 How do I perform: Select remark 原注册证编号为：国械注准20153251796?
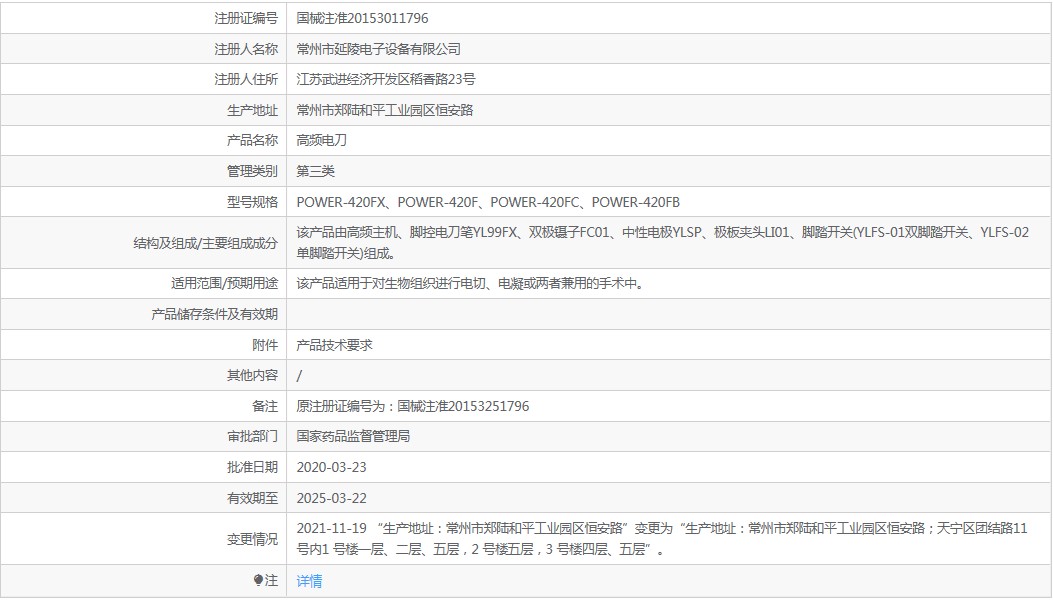413,406
